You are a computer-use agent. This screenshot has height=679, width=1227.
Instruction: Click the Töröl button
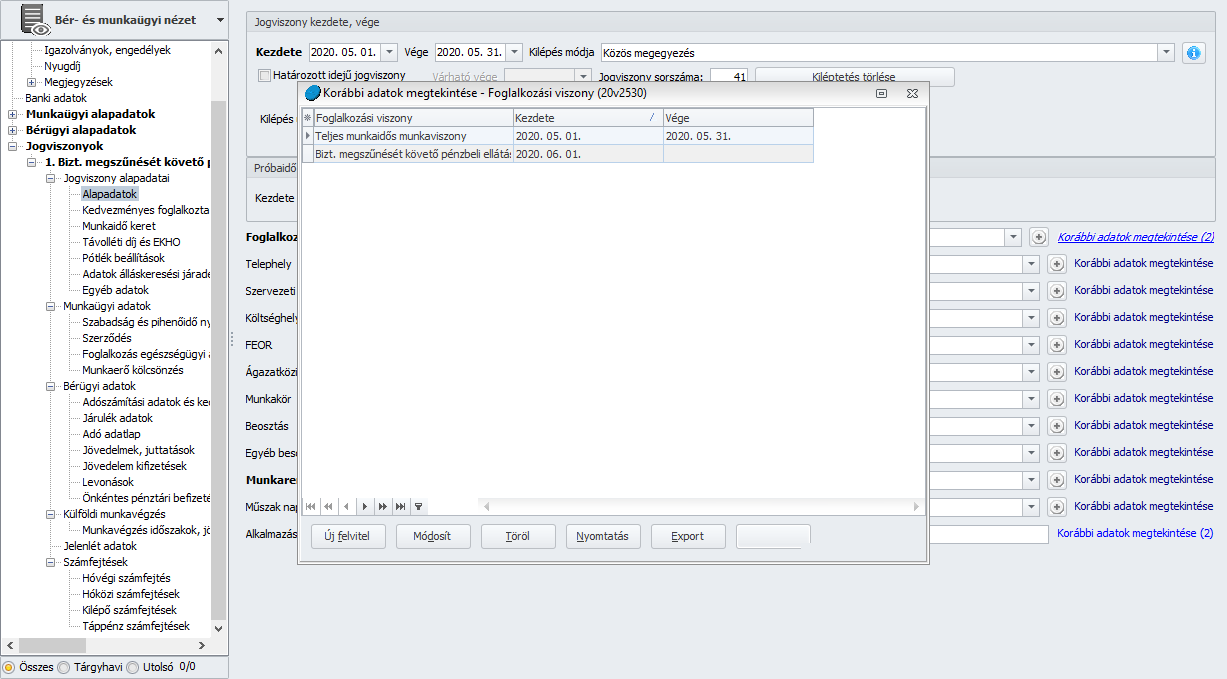click(x=518, y=536)
